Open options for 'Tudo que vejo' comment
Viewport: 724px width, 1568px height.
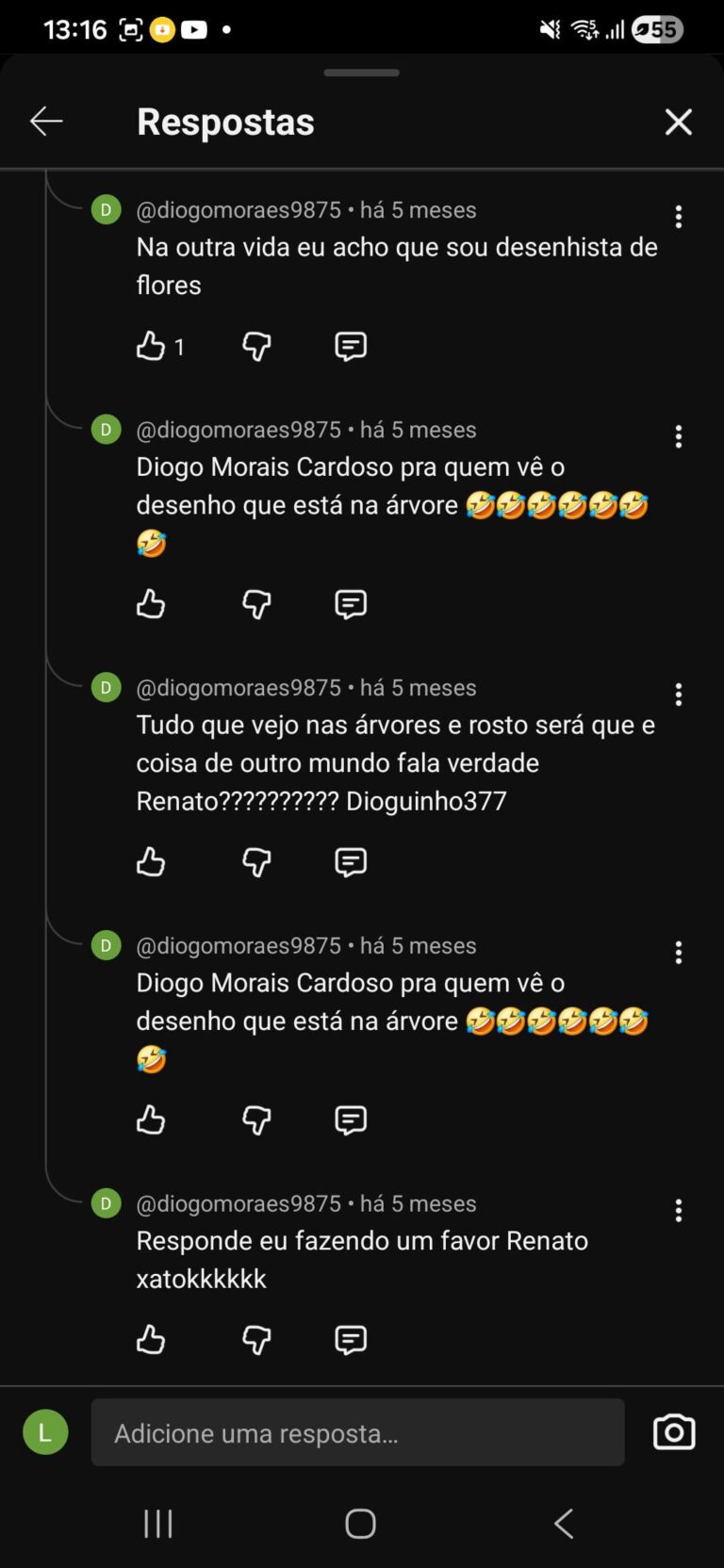[x=678, y=695]
